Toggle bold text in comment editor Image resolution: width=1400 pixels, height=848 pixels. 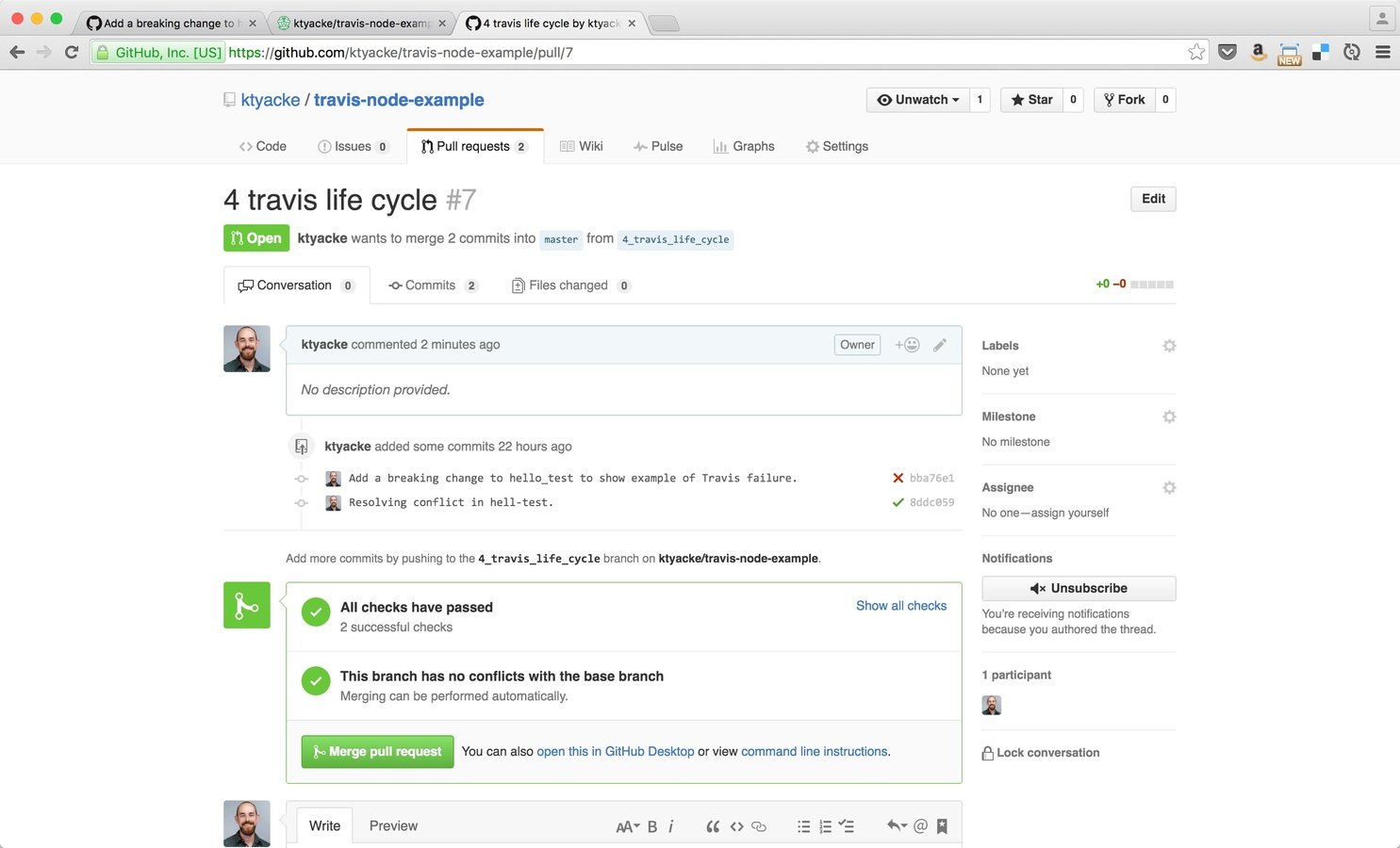point(652,826)
